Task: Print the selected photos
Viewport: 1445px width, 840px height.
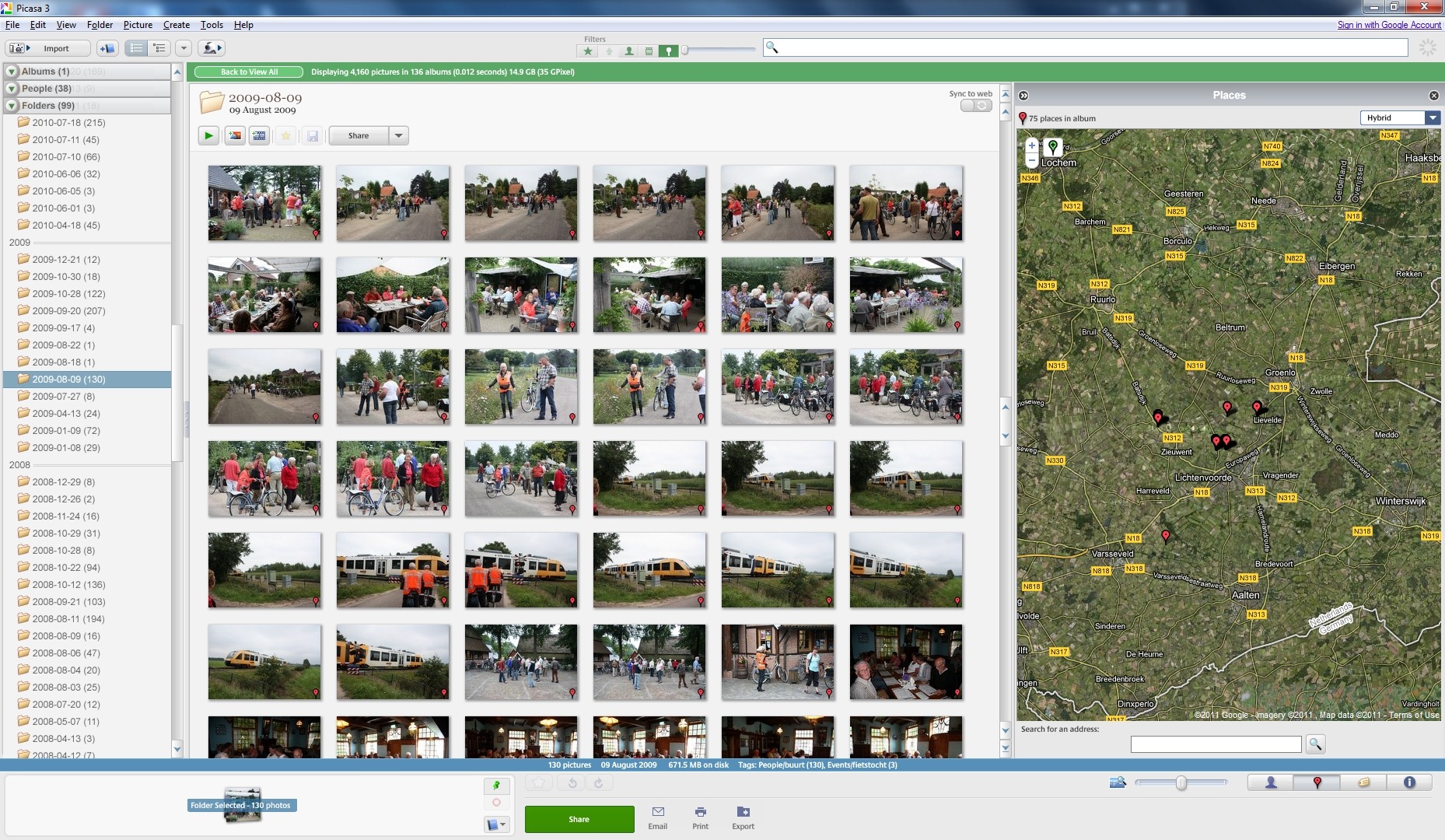Action: click(700, 817)
